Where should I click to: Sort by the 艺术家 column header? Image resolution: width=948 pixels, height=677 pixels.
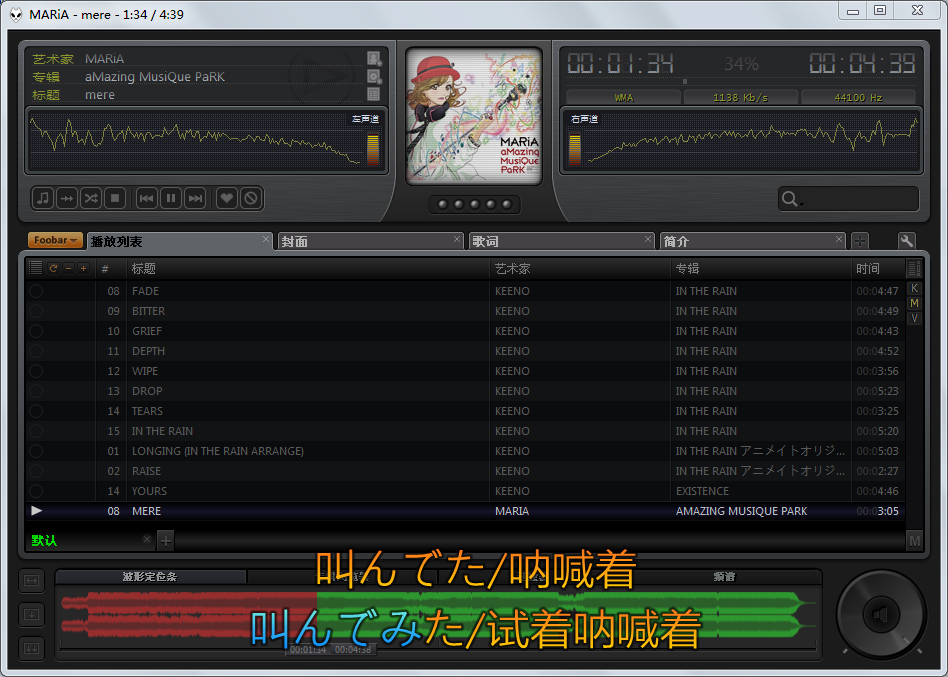580,268
